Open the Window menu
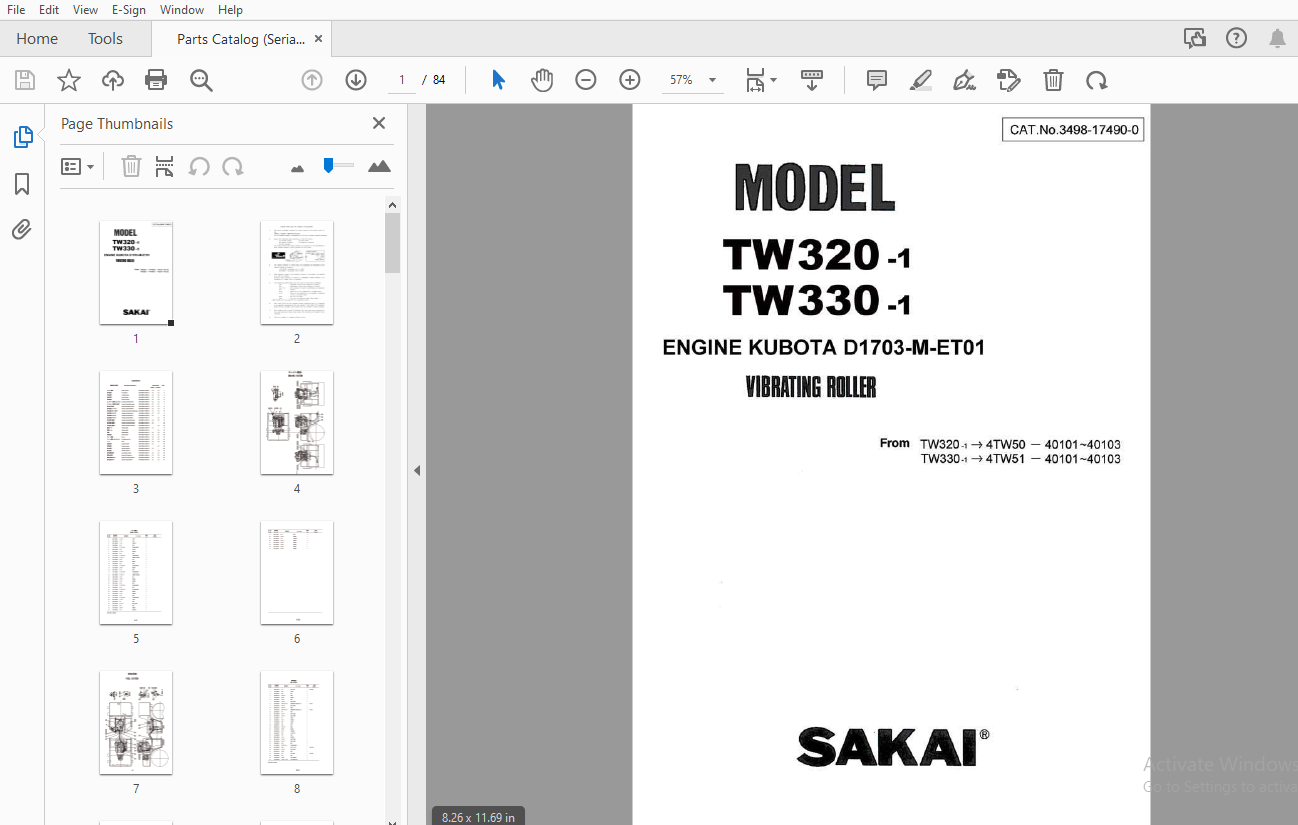Viewport: 1298px width, 825px height. coord(182,10)
